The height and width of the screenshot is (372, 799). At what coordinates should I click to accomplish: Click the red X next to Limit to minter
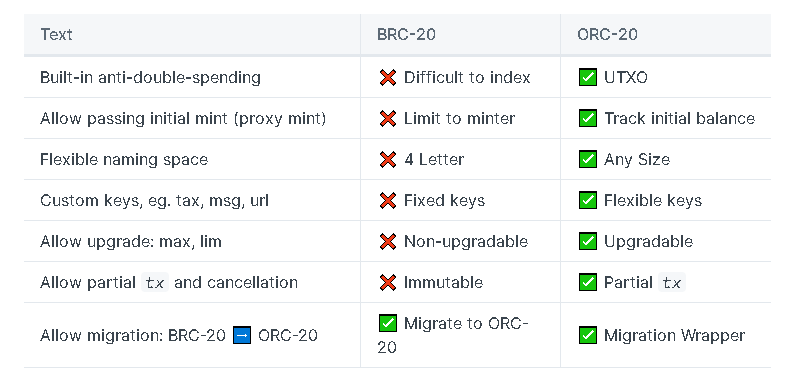388,119
